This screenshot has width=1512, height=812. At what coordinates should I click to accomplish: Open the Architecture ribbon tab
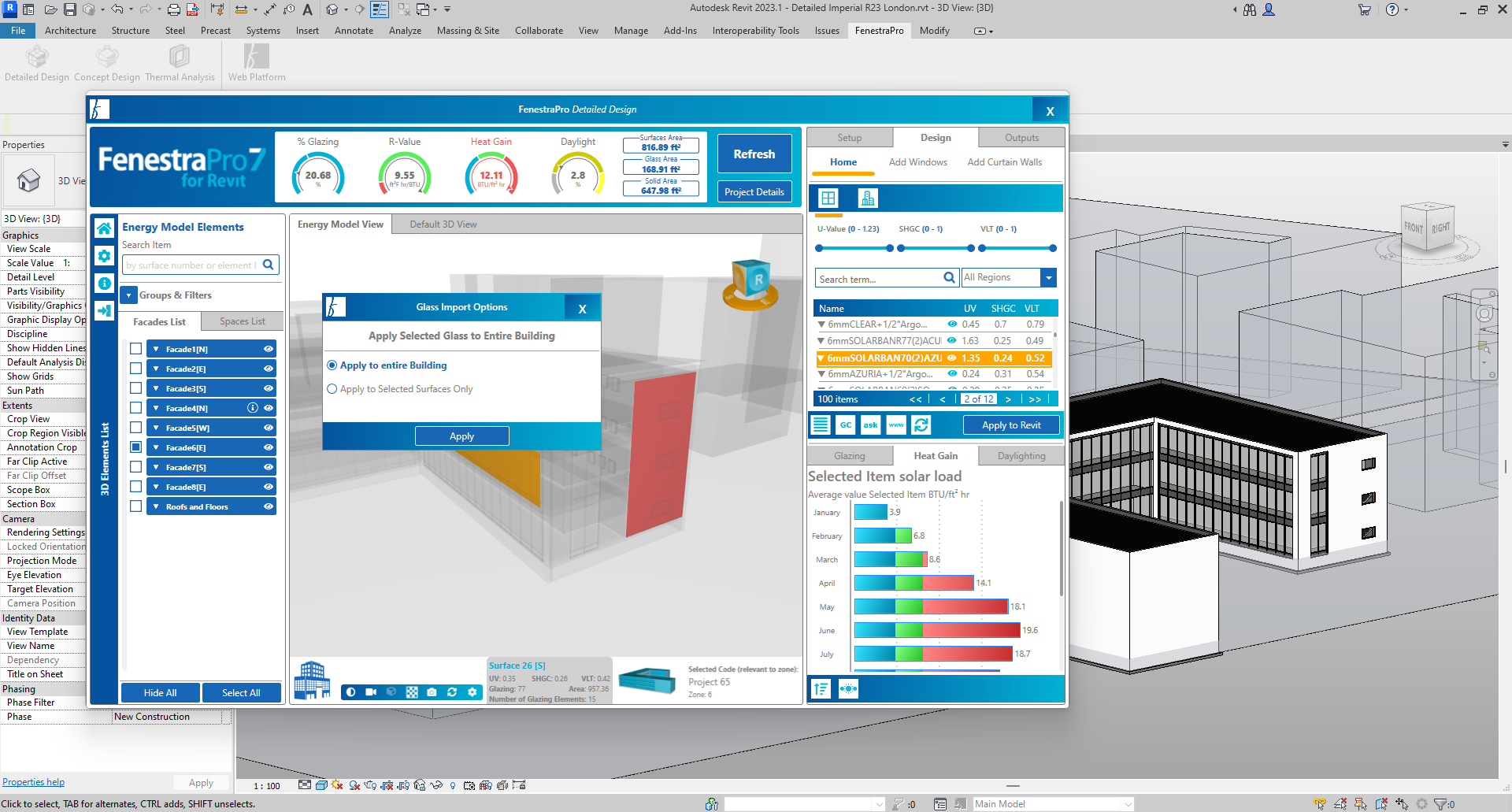click(70, 31)
